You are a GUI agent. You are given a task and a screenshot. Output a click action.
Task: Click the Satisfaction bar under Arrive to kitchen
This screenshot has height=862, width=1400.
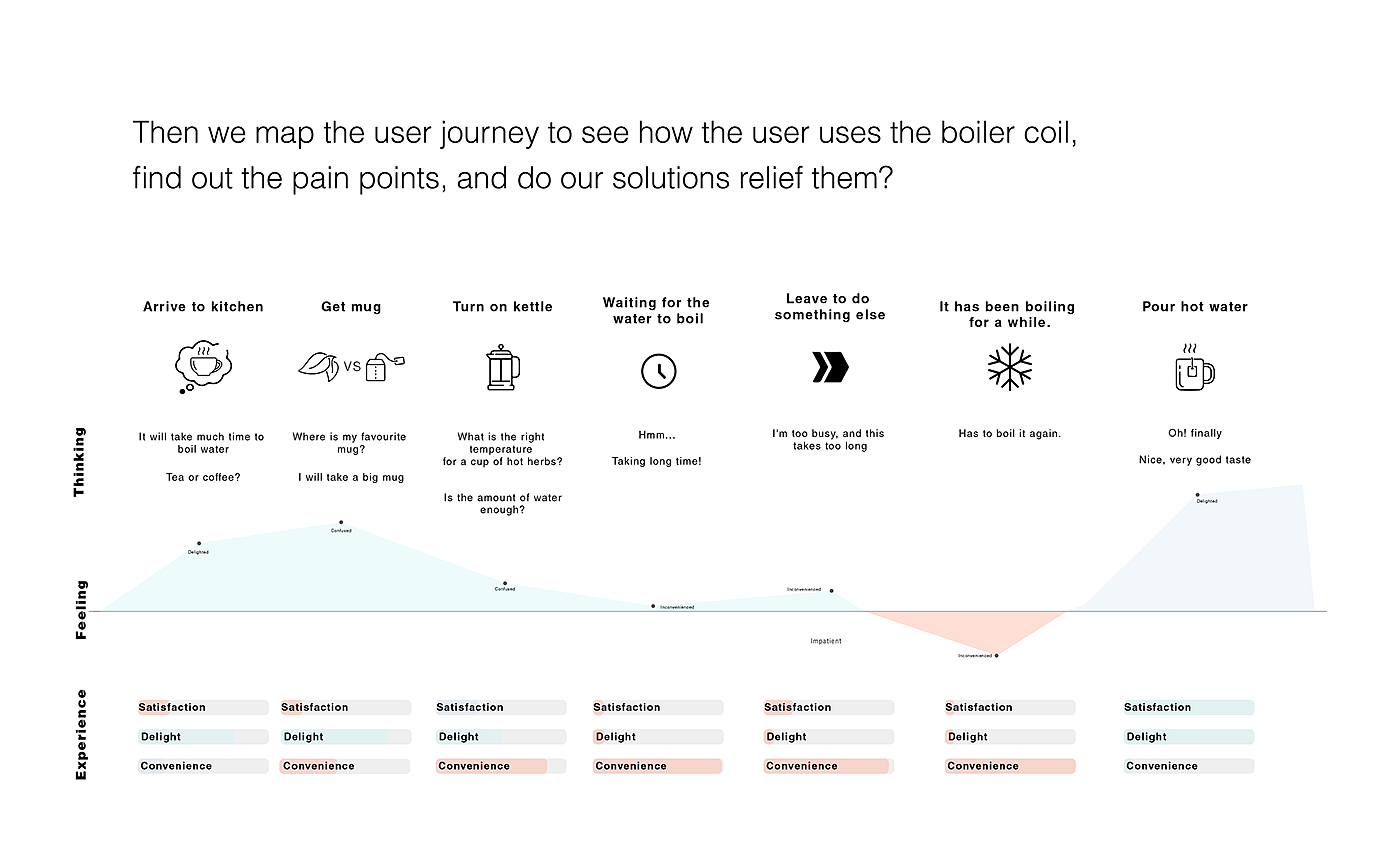pyautogui.click(x=203, y=708)
